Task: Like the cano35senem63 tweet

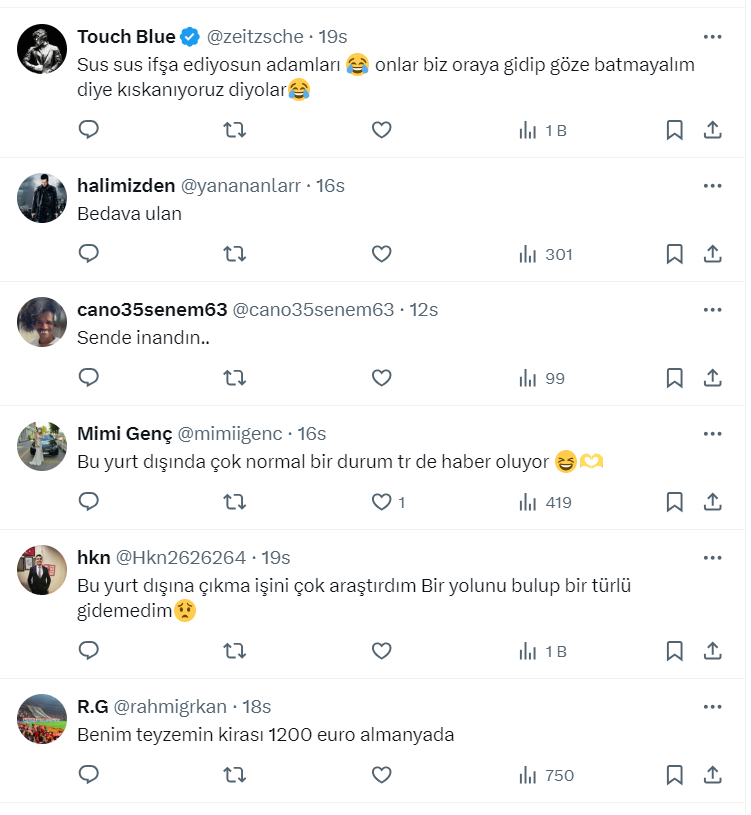Action: [x=381, y=378]
